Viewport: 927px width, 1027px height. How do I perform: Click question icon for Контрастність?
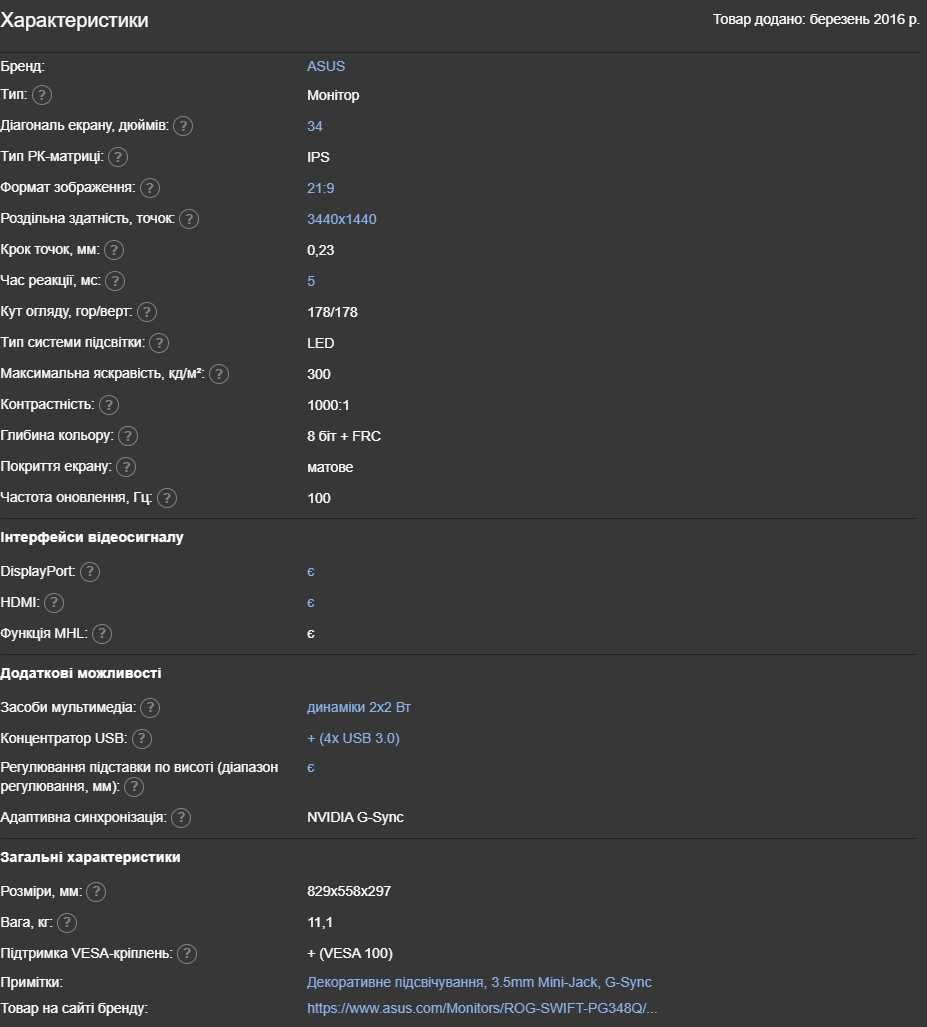click(x=109, y=405)
